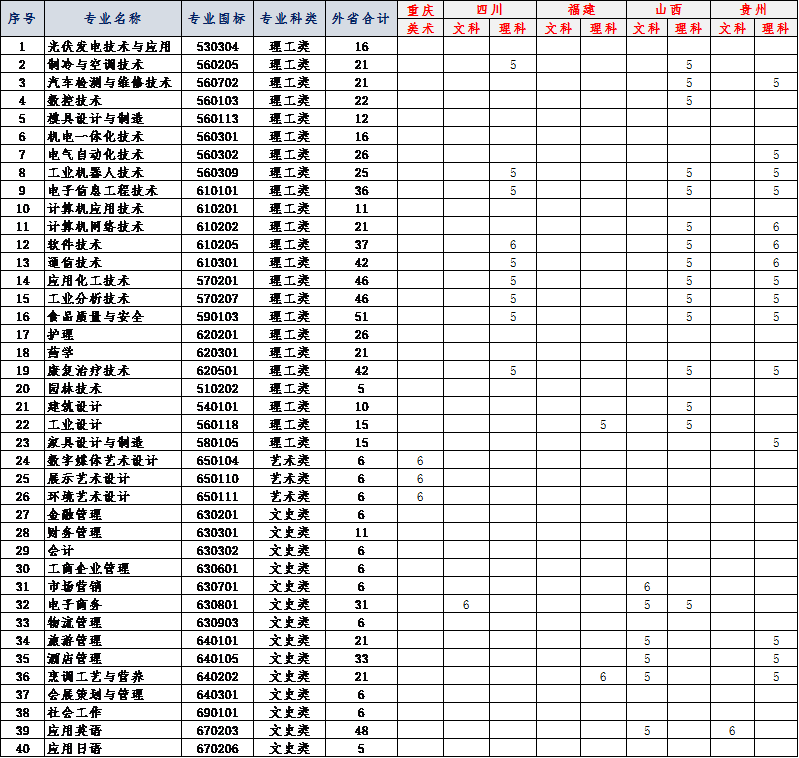Screen dimensions: 799x758
Task: Select the 工业设计 cell
Action: (113, 425)
